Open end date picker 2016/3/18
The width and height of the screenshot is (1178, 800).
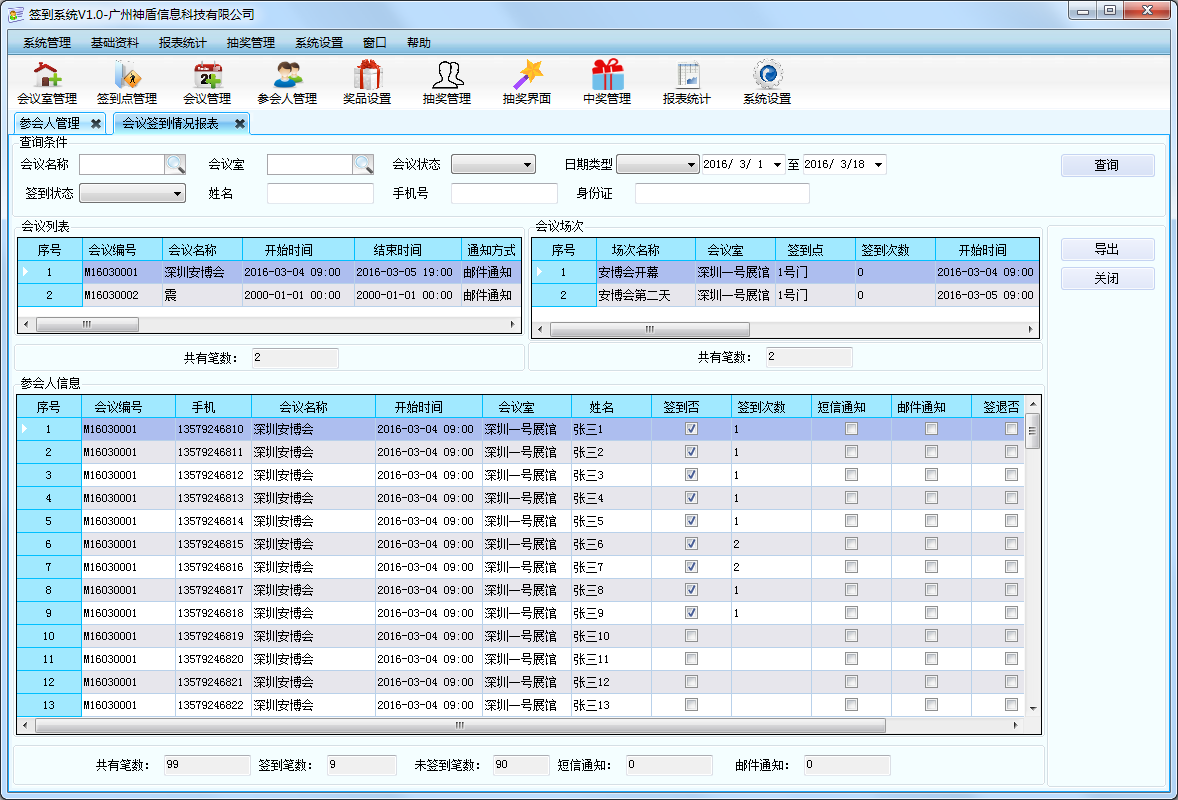point(878,165)
